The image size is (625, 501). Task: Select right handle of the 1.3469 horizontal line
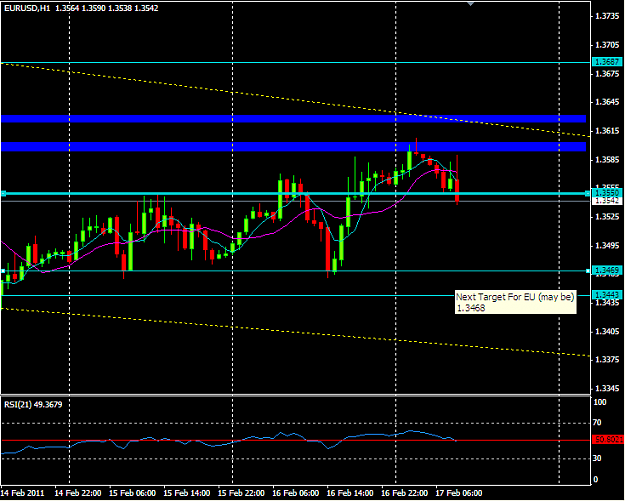[588, 271]
